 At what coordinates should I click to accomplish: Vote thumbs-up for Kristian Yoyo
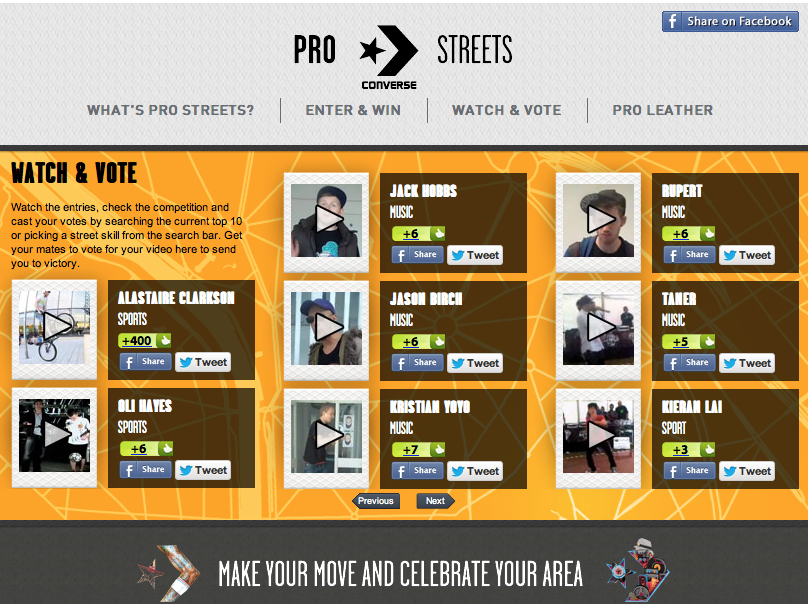[x=438, y=449]
